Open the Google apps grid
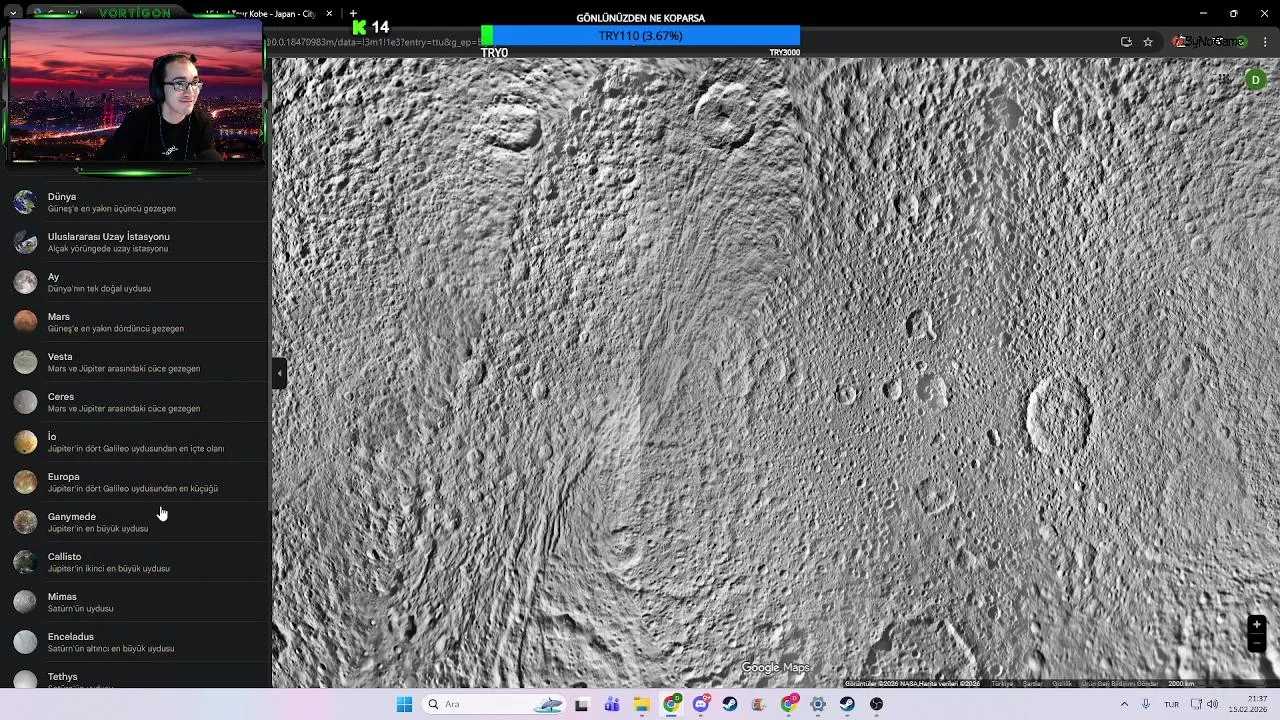The height and width of the screenshot is (720, 1280). click(1224, 79)
